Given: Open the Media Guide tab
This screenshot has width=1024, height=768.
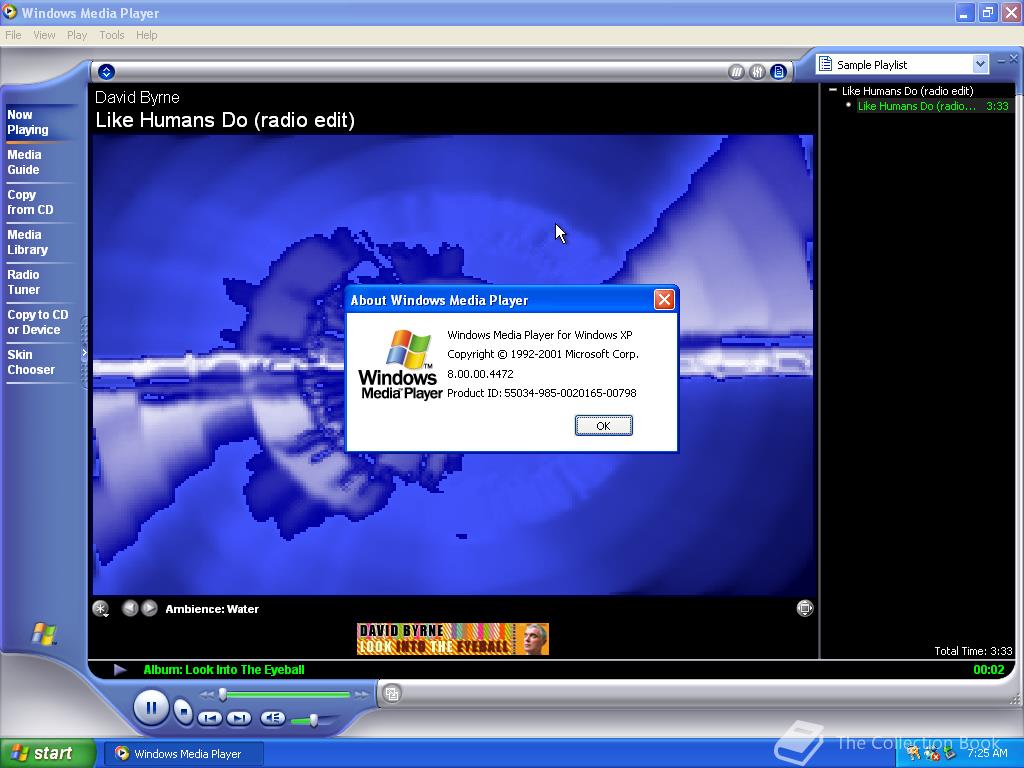Looking at the screenshot, I should [x=24, y=162].
